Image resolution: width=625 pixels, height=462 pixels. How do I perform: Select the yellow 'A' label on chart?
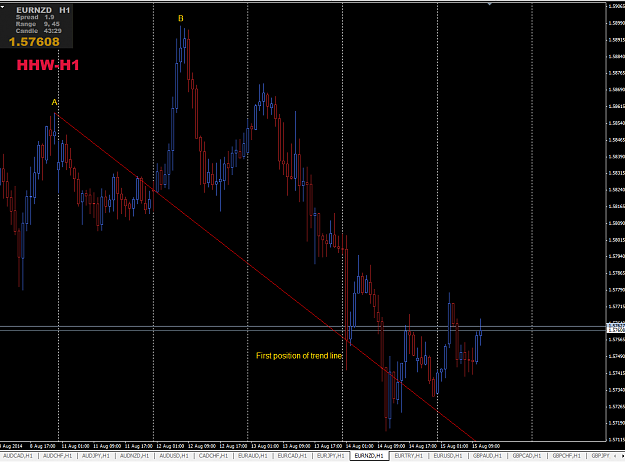tap(55, 102)
